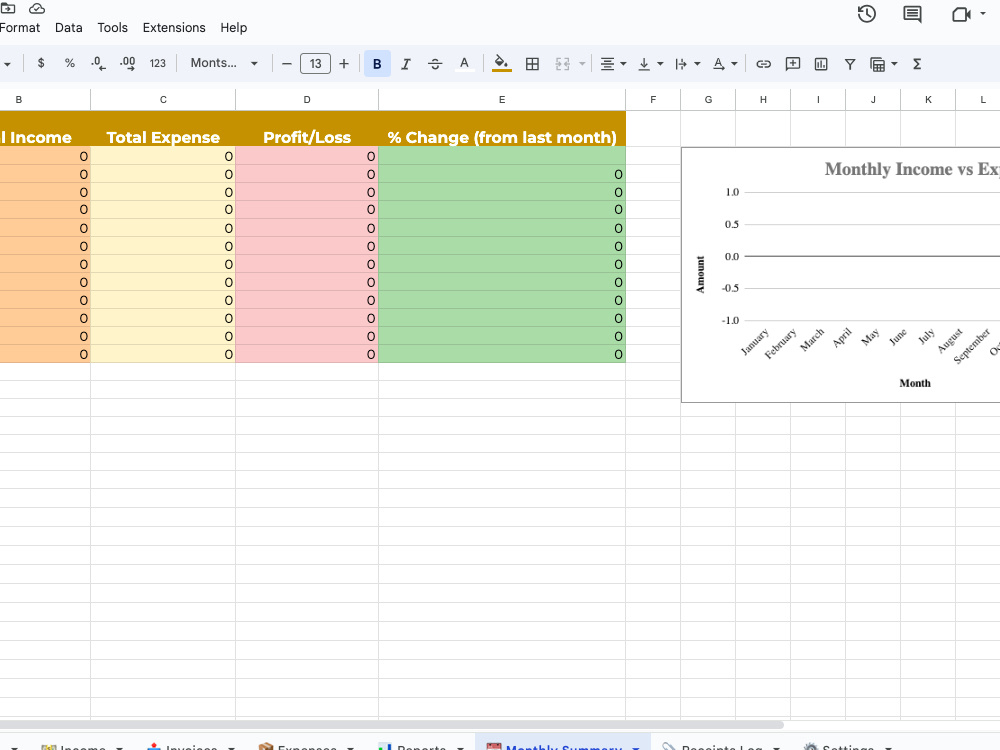The width and height of the screenshot is (1000, 750).
Task: Open the text color picker
Action: 464,64
